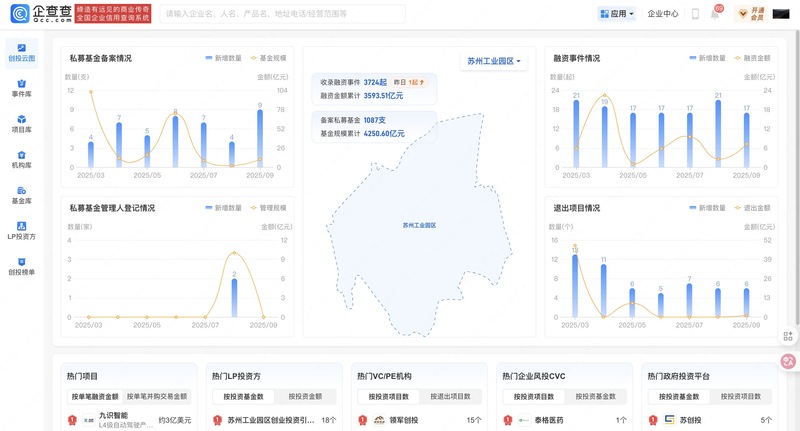Click the LP投资方 sidebar icon
The image size is (800, 431).
coord(21,230)
